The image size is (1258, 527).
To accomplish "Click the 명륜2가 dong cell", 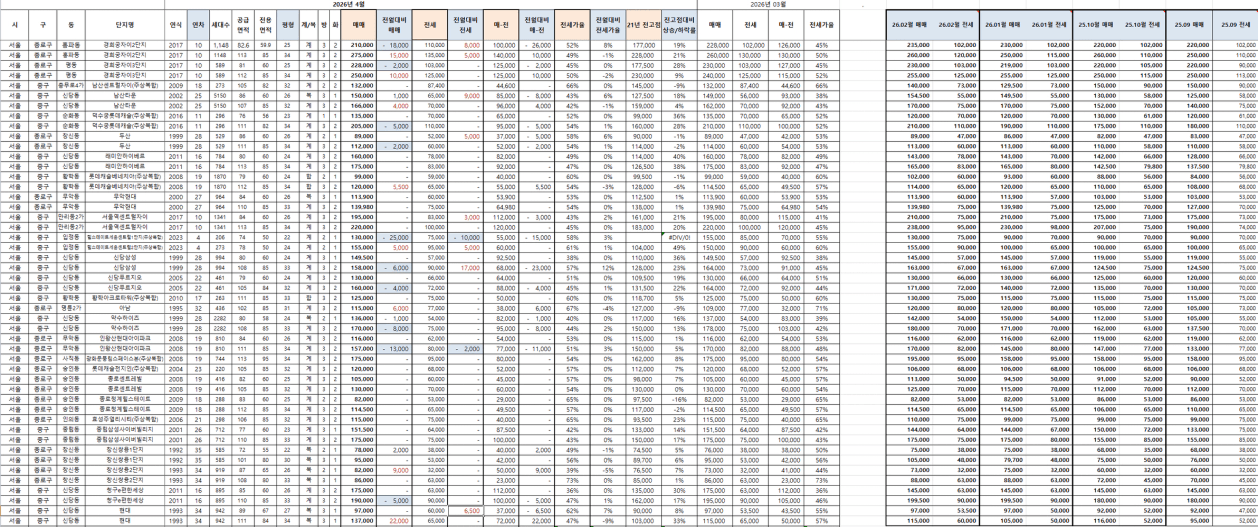I will pos(71,310).
